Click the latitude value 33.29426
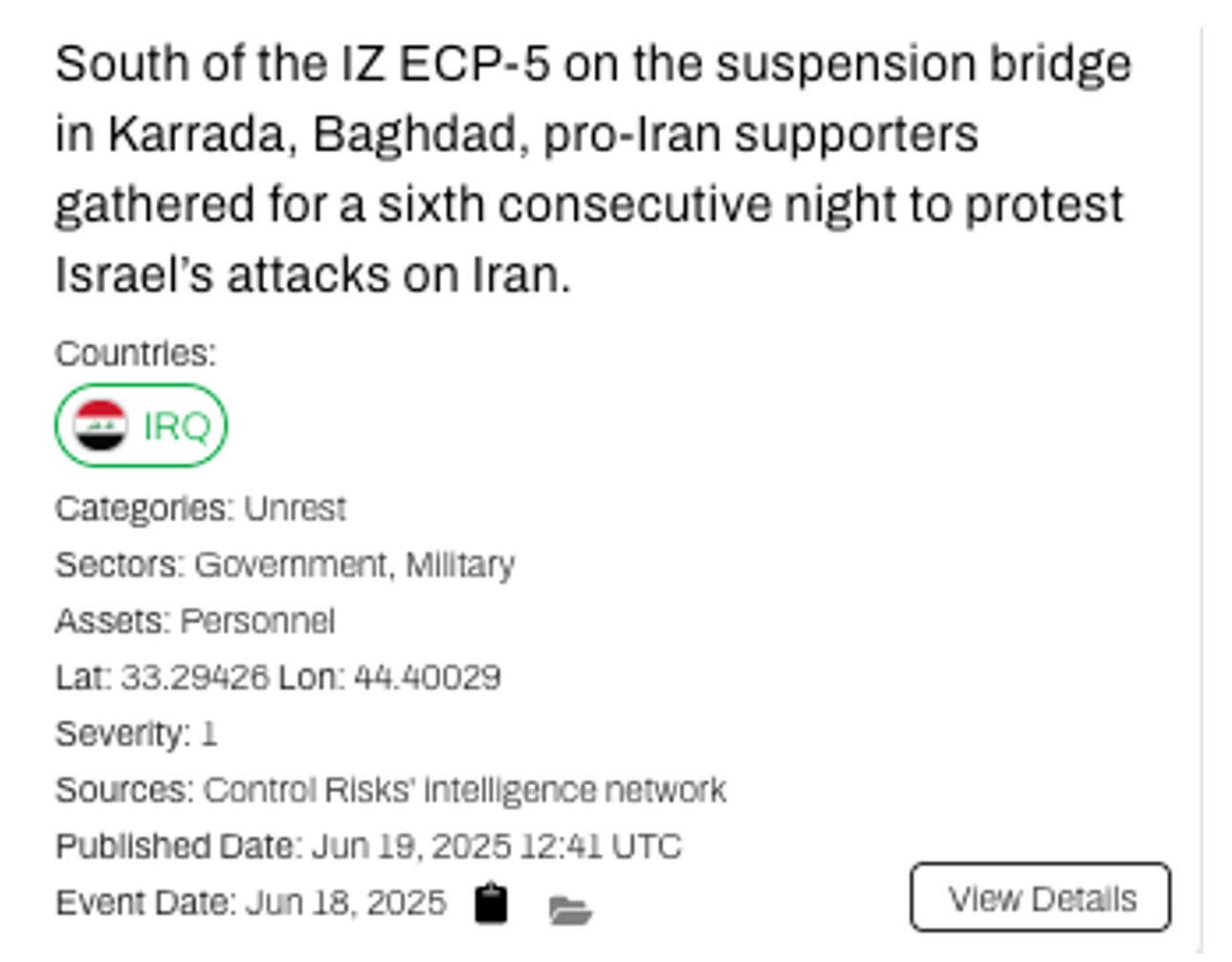 [x=194, y=678]
